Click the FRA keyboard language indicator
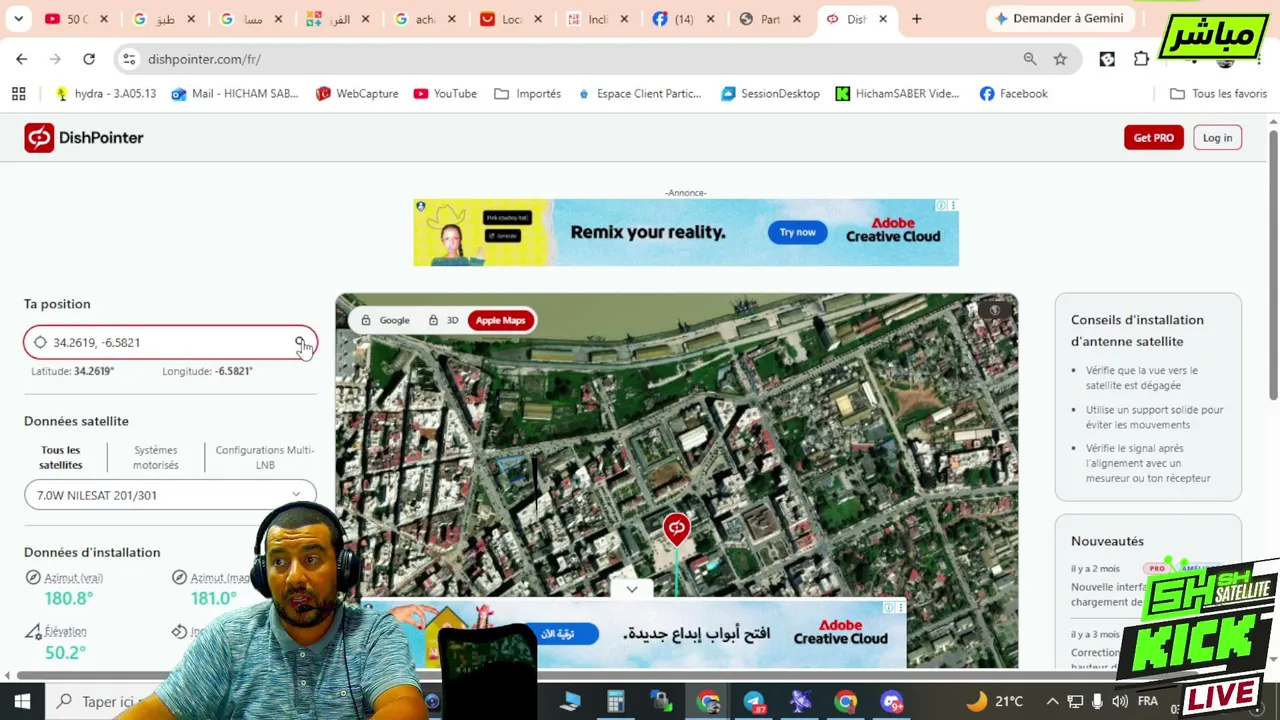The width and height of the screenshot is (1280, 720). point(1148,702)
